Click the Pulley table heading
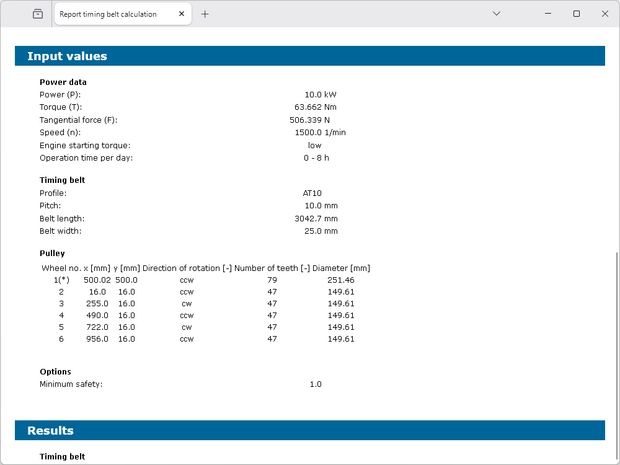The image size is (620, 465). coord(52,253)
